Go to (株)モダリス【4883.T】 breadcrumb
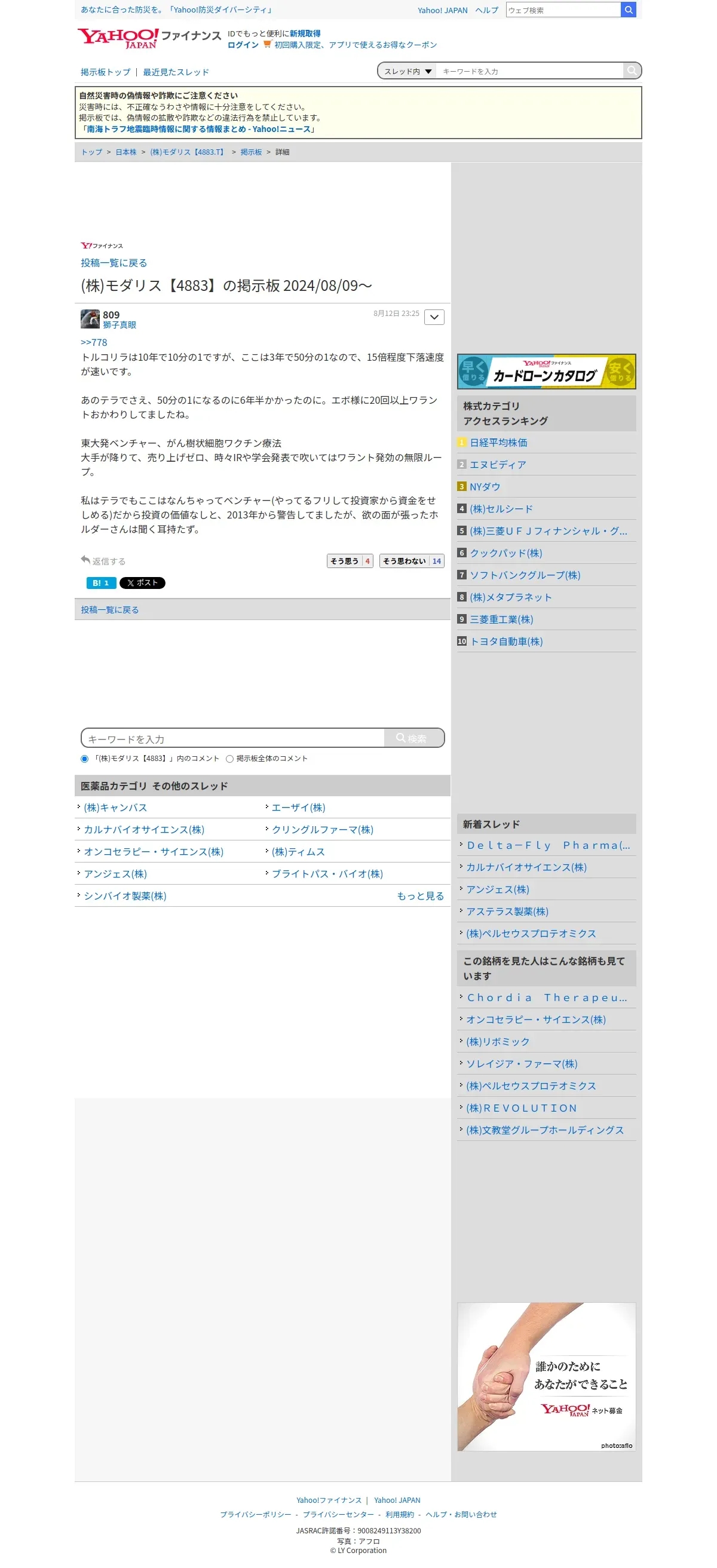717x1568 pixels. (x=188, y=152)
